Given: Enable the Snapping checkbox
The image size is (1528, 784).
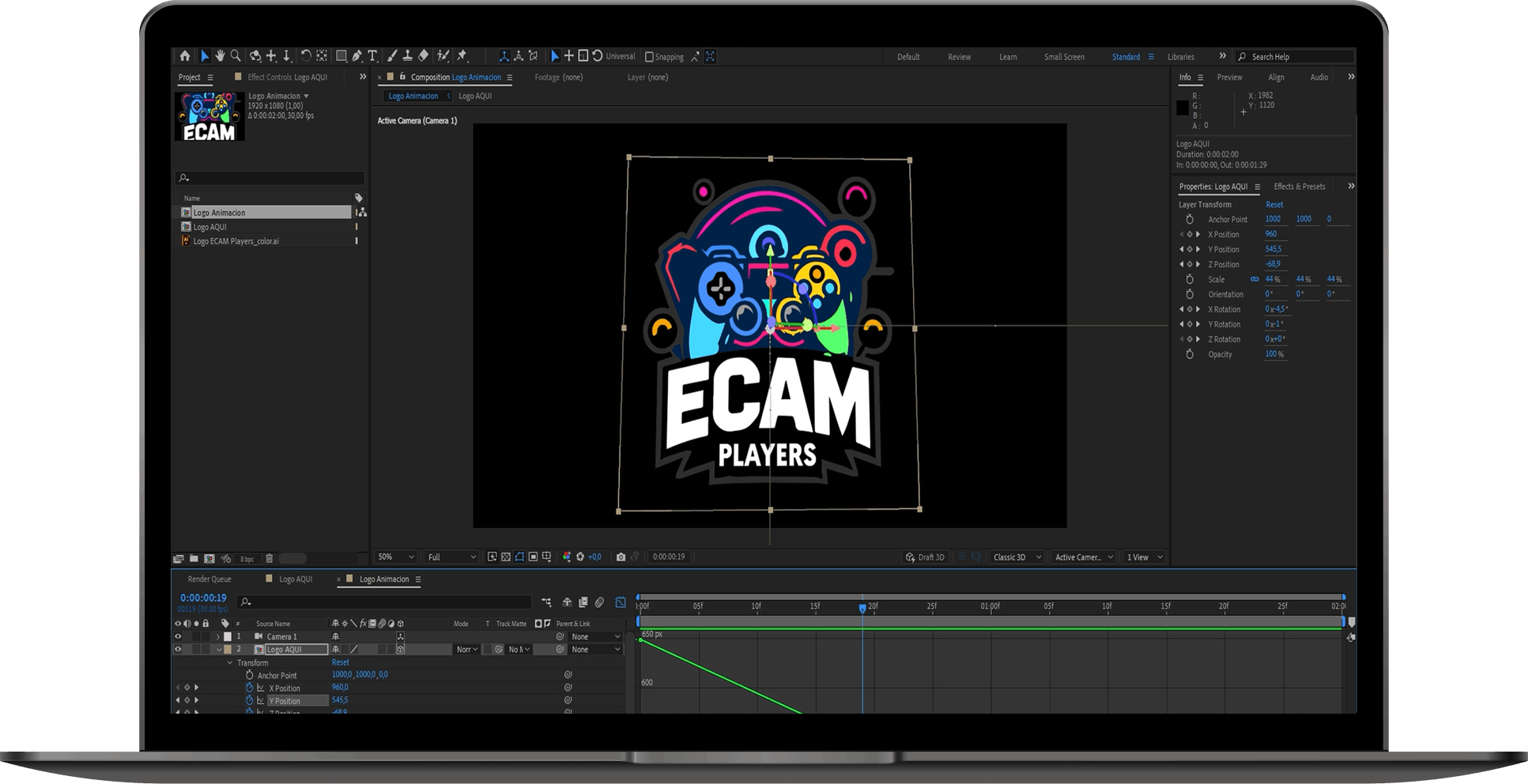Looking at the screenshot, I should pos(649,57).
